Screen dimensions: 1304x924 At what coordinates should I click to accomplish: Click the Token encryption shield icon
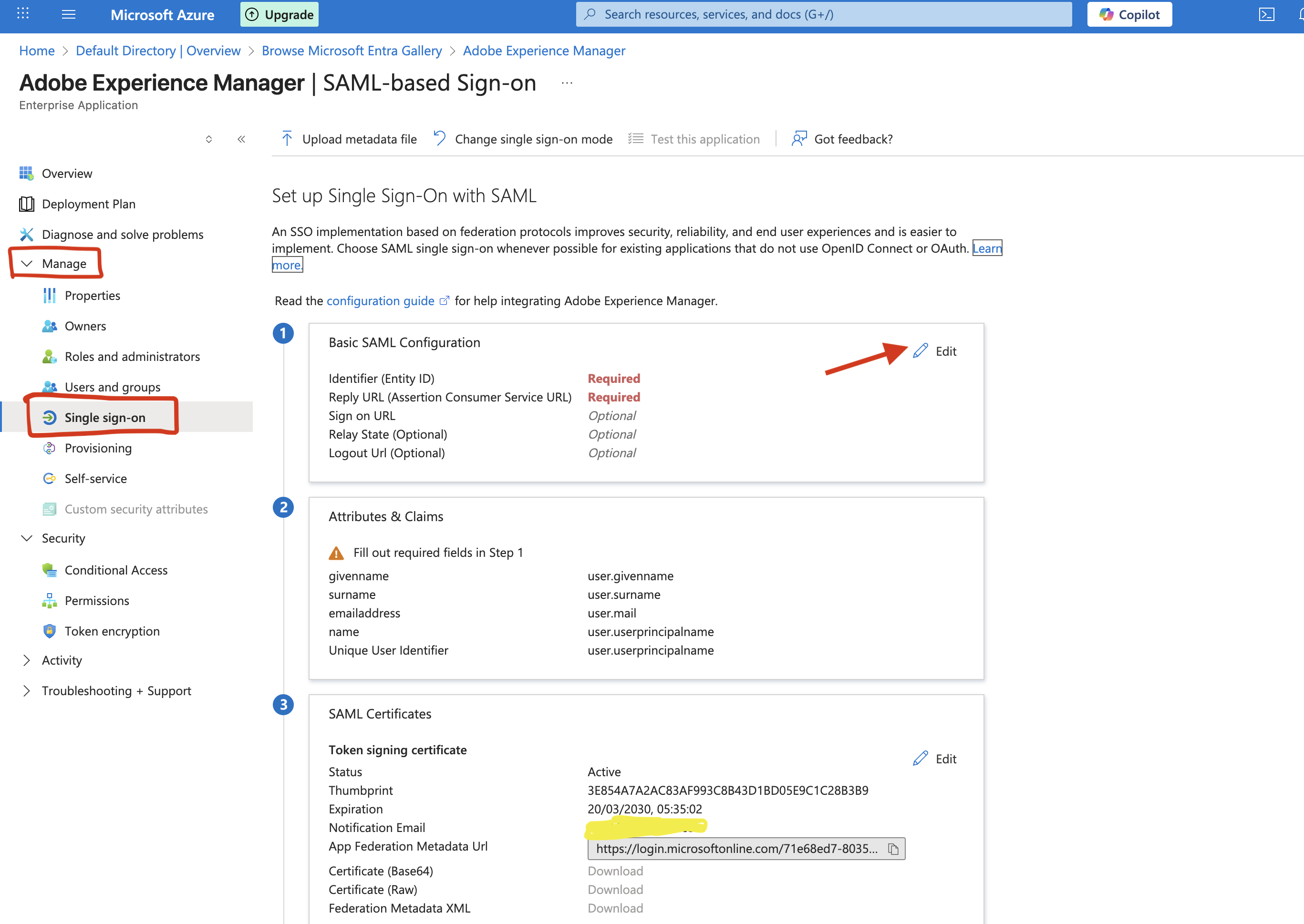(x=50, y=632)
